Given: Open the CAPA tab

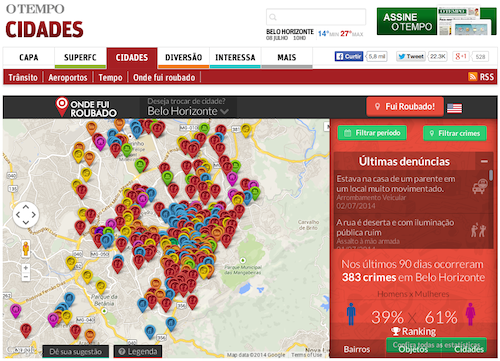Looking at the screenshot, I should point(29,57).
